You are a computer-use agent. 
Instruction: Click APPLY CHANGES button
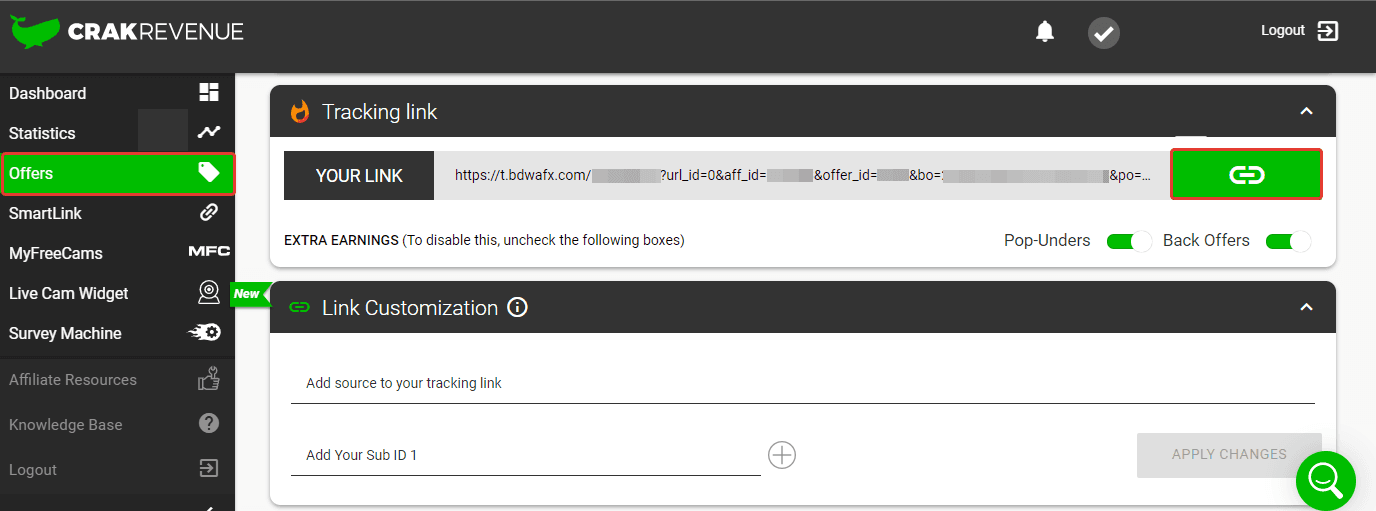(x=1229, y=454)
